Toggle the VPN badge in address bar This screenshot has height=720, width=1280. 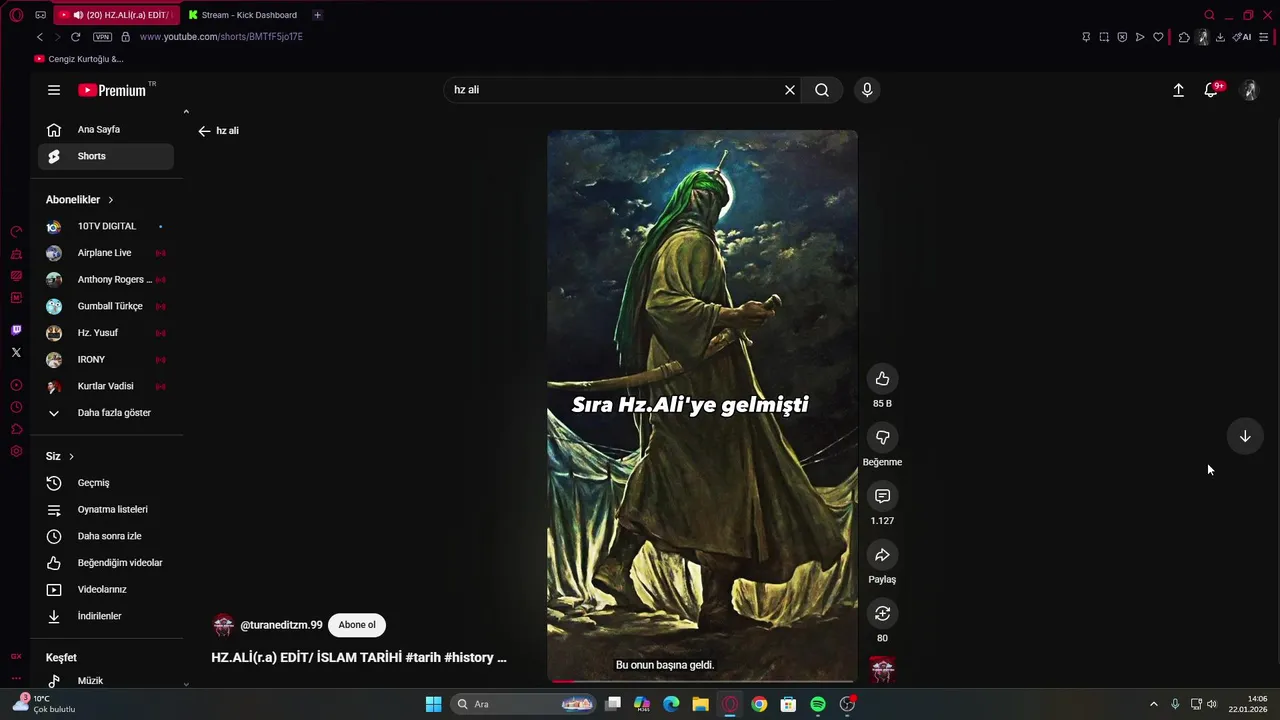(x=102, y=37)
